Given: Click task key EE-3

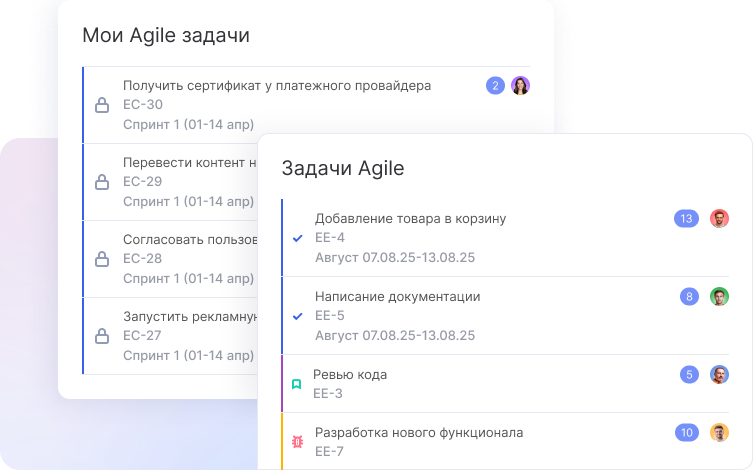Looking at the screenshot, I should (x=328, y=394).
